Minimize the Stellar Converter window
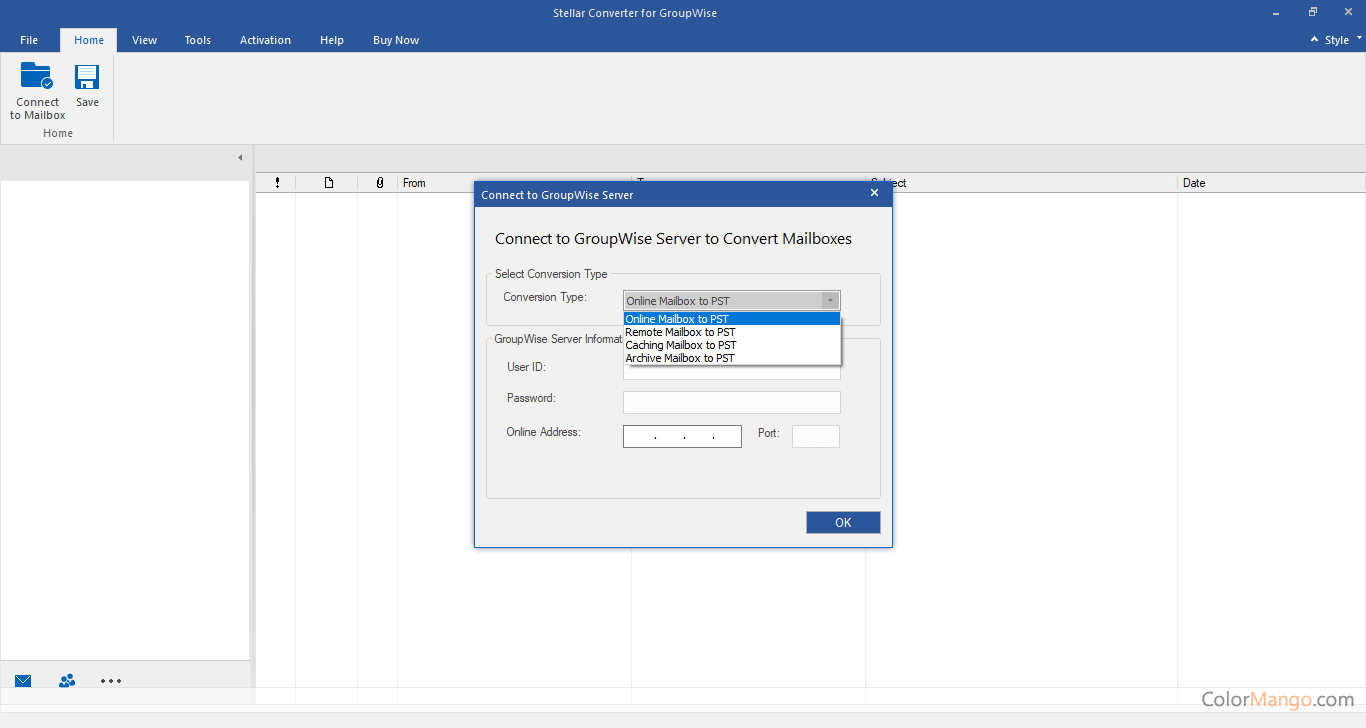Viewport: 1366px width, 728px height. pyautogui.click(x=1278, y=13)
